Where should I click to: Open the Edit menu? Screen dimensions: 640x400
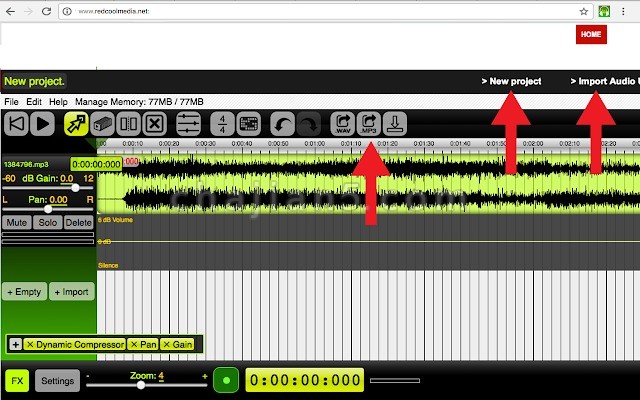tap(34, 102)
